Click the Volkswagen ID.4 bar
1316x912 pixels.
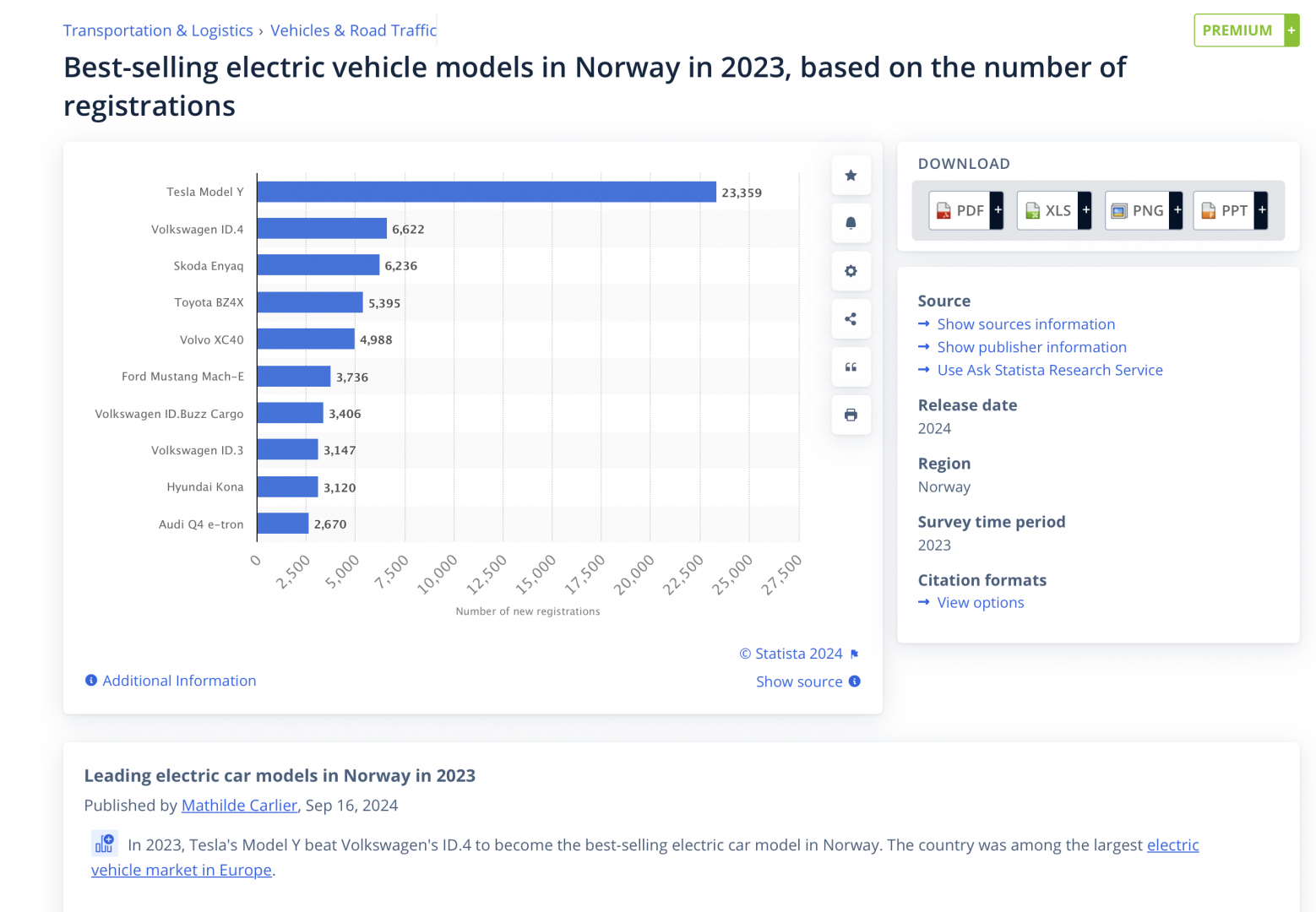click(x=322, y=228)
